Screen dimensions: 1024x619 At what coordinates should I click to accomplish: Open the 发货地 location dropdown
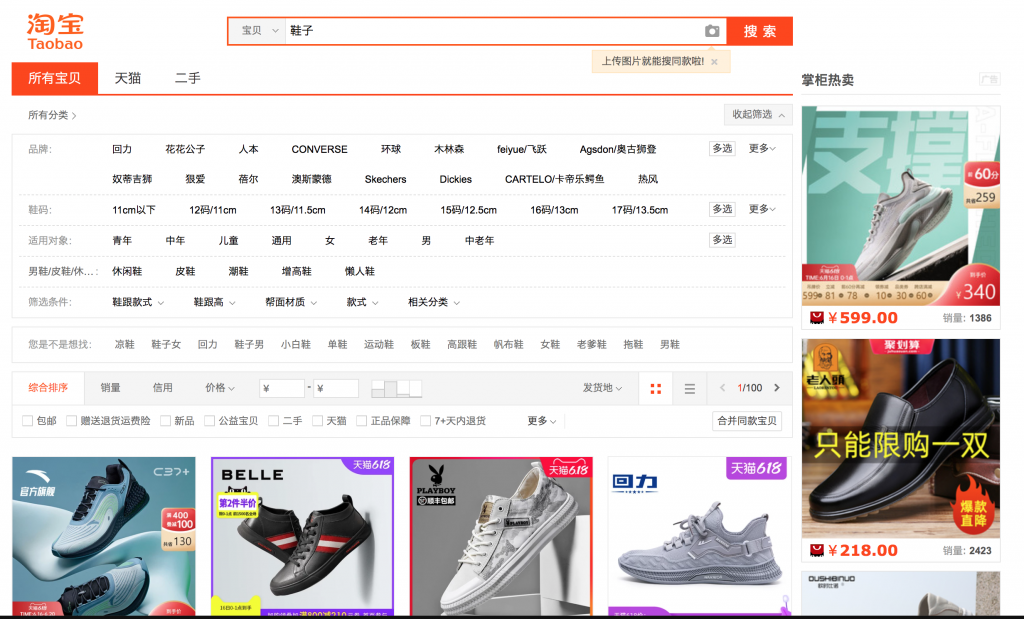point(602,388)
